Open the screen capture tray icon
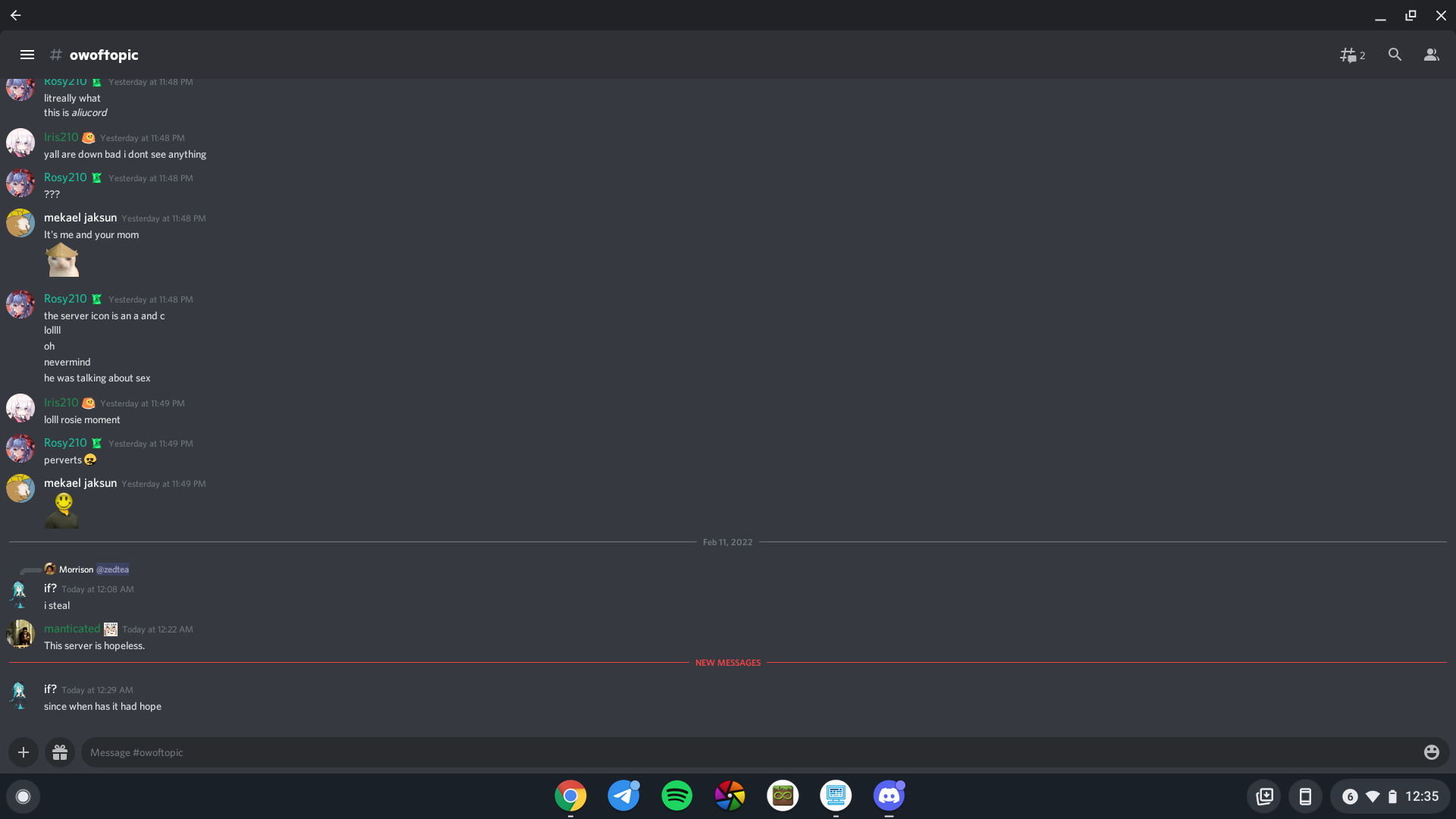The height and width of the screenshot is (819, 1456). (1265, 796)
